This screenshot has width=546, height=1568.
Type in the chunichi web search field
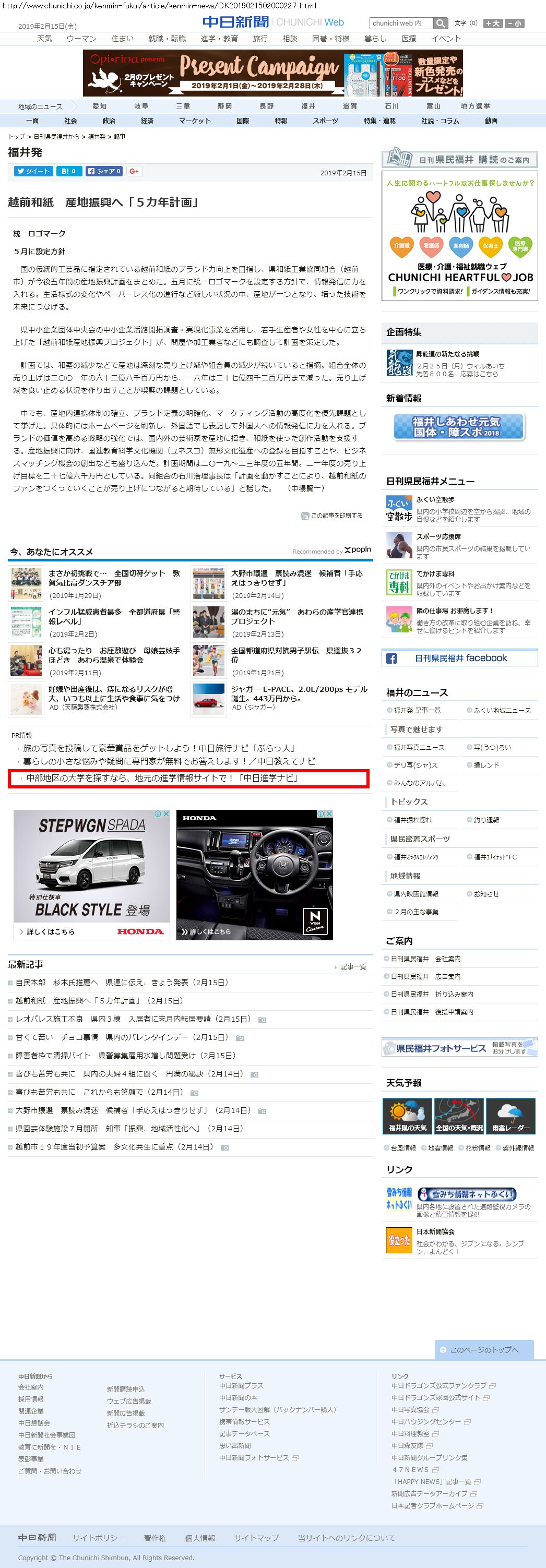click(x=401, y=23)
